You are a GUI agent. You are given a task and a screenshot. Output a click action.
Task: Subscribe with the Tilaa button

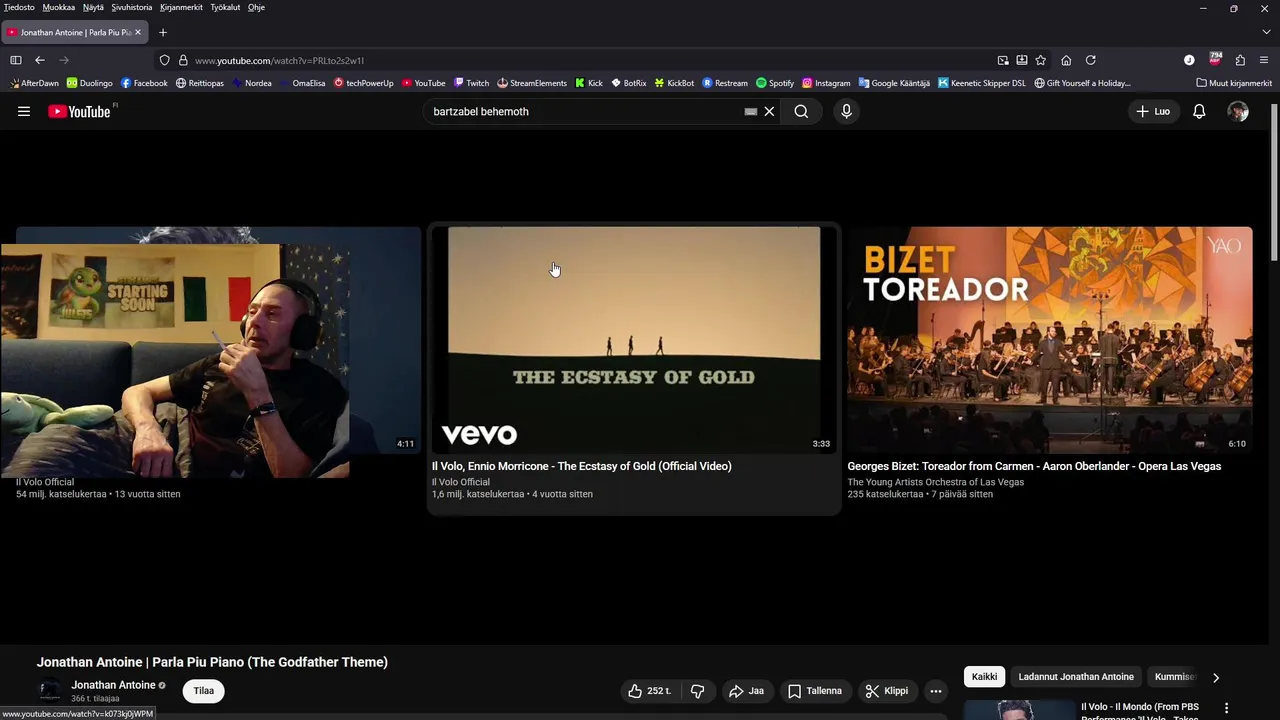tap(204, 691)
